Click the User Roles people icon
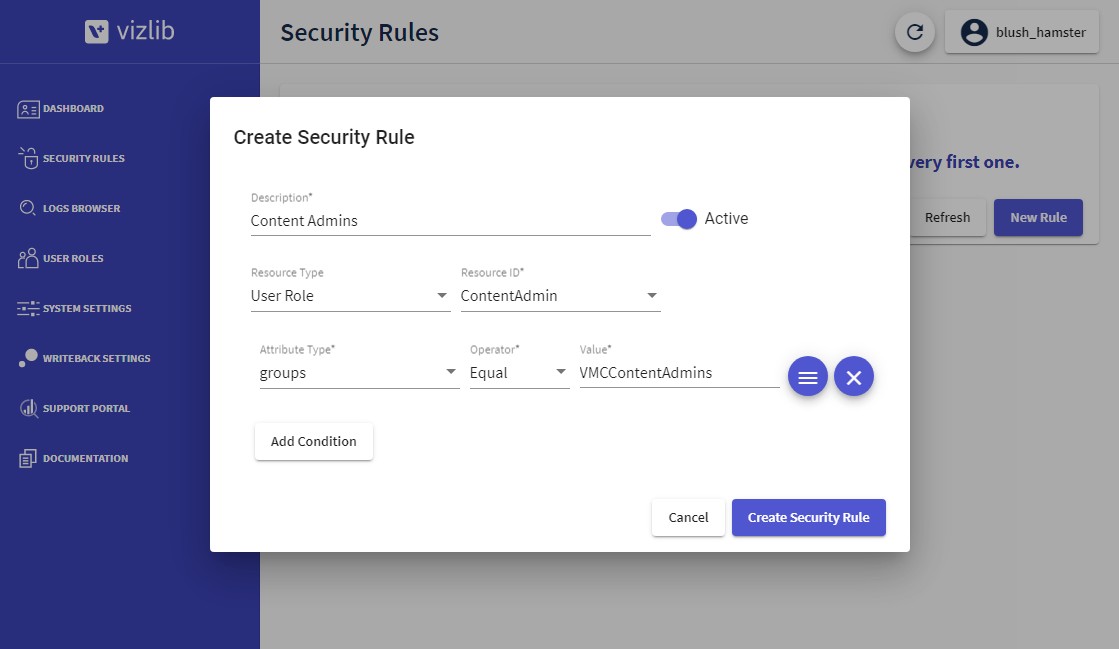The height and width of the screenshot is (649, 1119). 28,258
